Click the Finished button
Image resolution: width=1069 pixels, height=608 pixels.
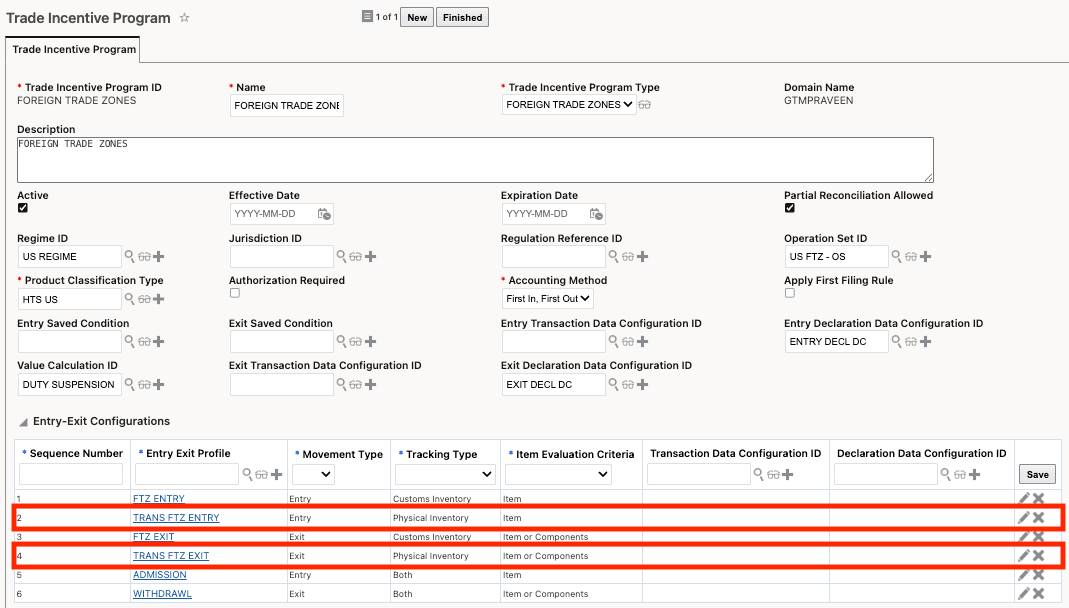(462, 18)
